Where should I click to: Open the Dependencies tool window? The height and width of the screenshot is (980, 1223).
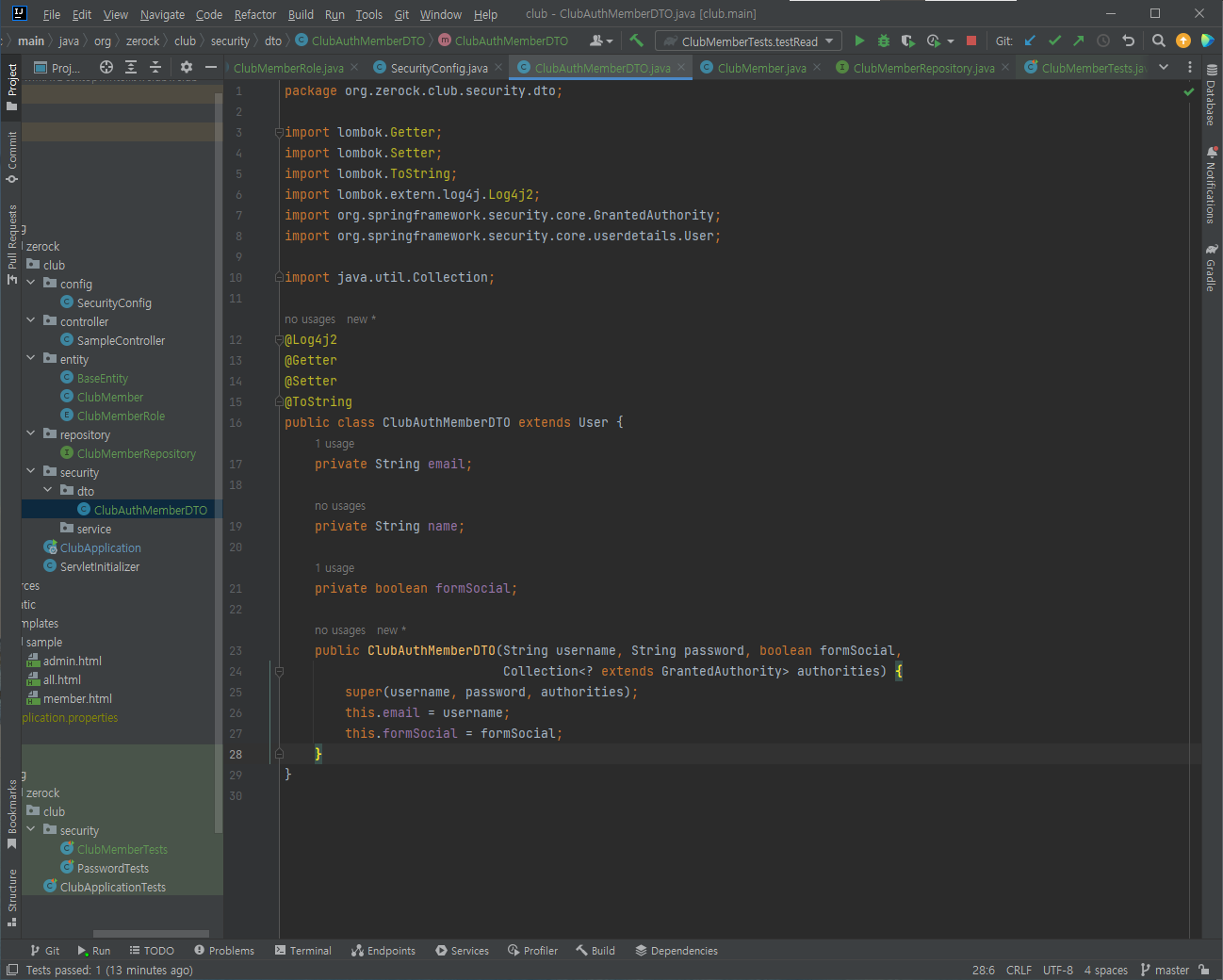[677, 951]
